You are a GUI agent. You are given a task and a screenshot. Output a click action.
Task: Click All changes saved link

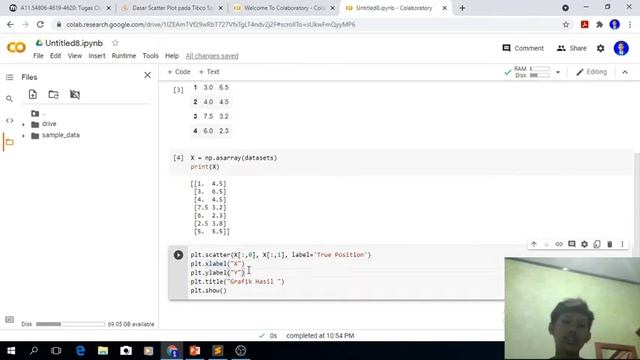click(x=212, y=56)
